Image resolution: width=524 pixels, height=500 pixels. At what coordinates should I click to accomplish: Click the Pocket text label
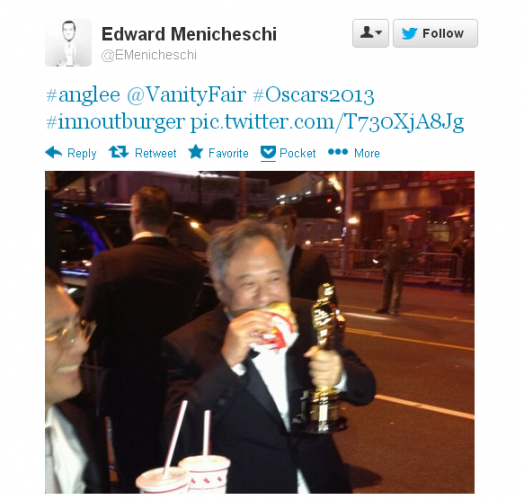pyautogui.click(x=297, y=153)
